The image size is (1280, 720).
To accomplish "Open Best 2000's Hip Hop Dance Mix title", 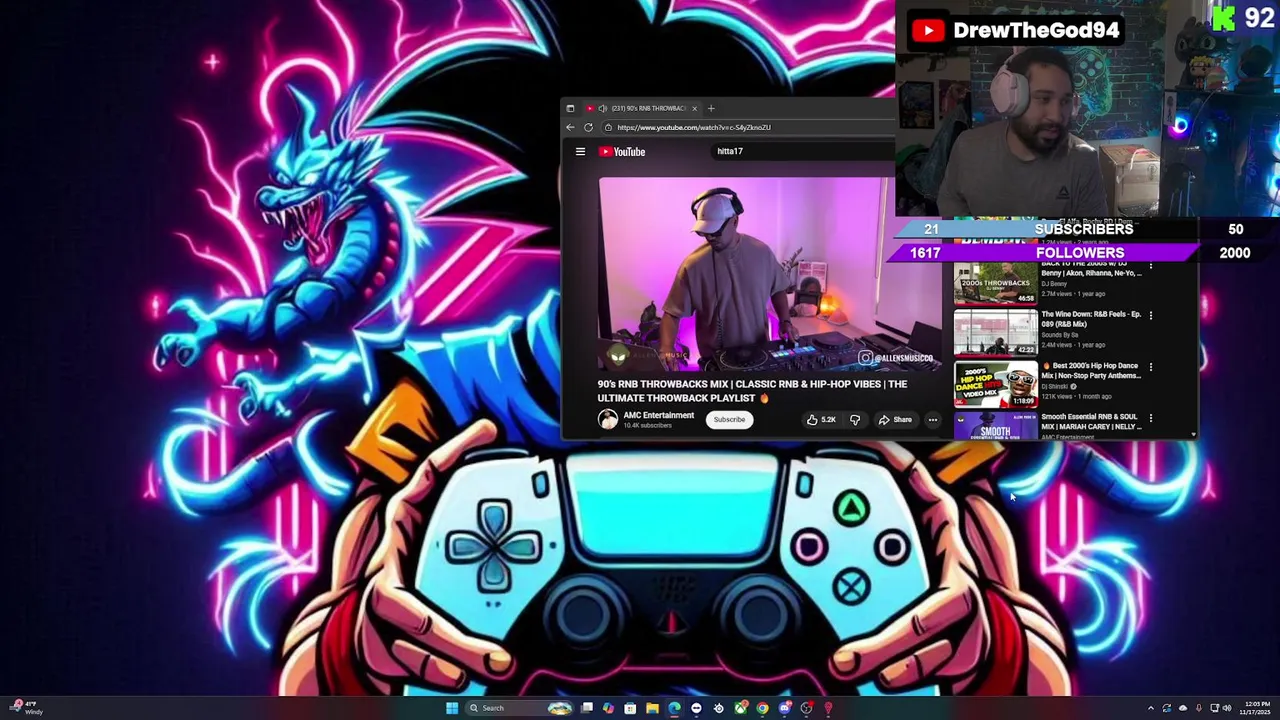I will tap(1091, 370).
